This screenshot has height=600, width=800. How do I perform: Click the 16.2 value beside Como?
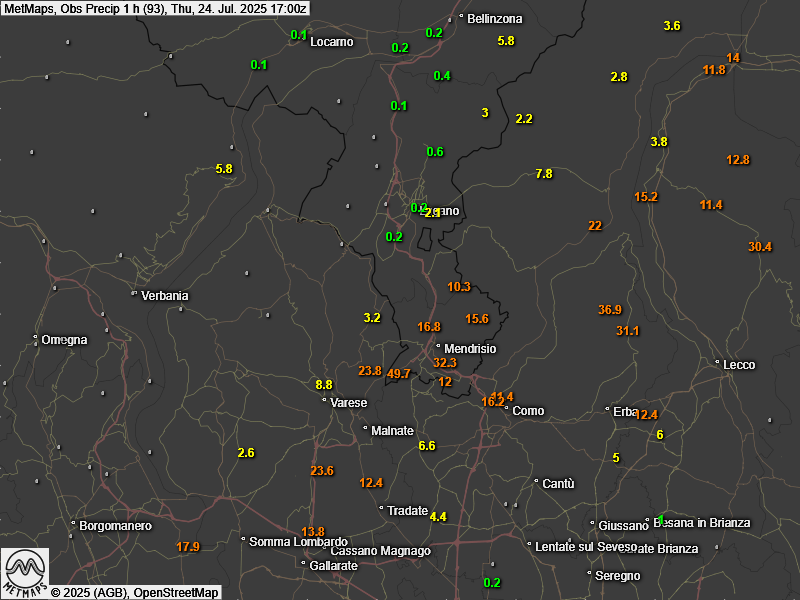coord(492,402)
